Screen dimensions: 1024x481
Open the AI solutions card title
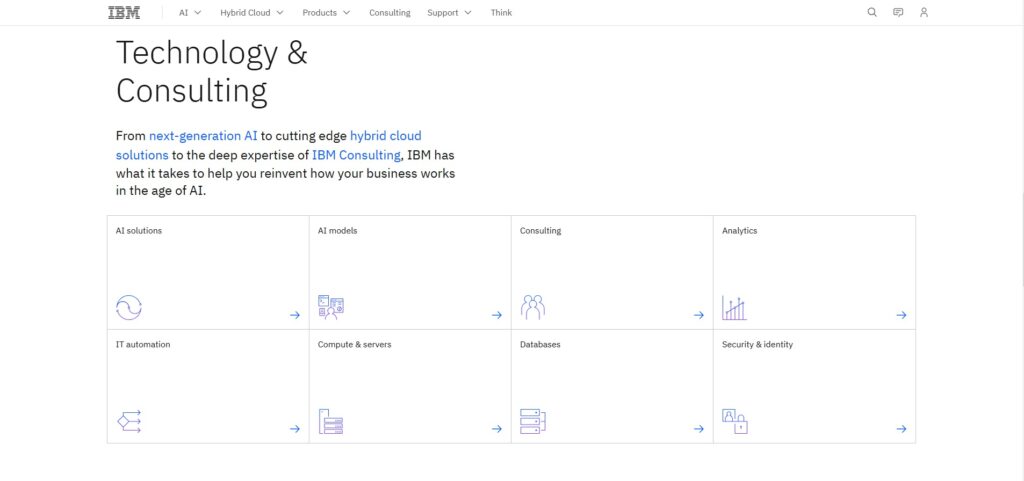(x=138, y=231)
